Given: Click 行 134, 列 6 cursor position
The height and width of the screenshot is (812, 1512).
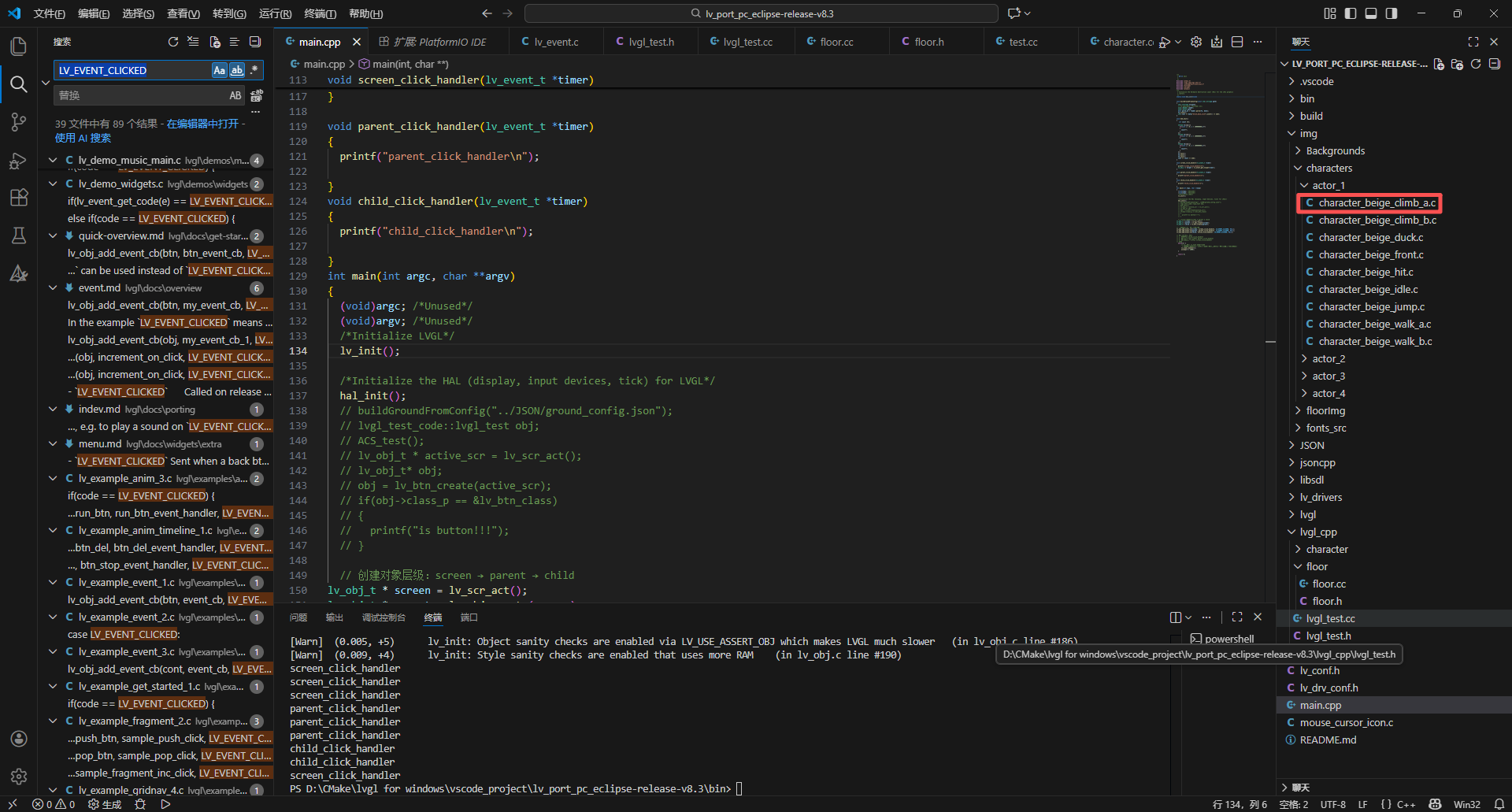Looking at the screenshot, I should tap(1240, 804).
